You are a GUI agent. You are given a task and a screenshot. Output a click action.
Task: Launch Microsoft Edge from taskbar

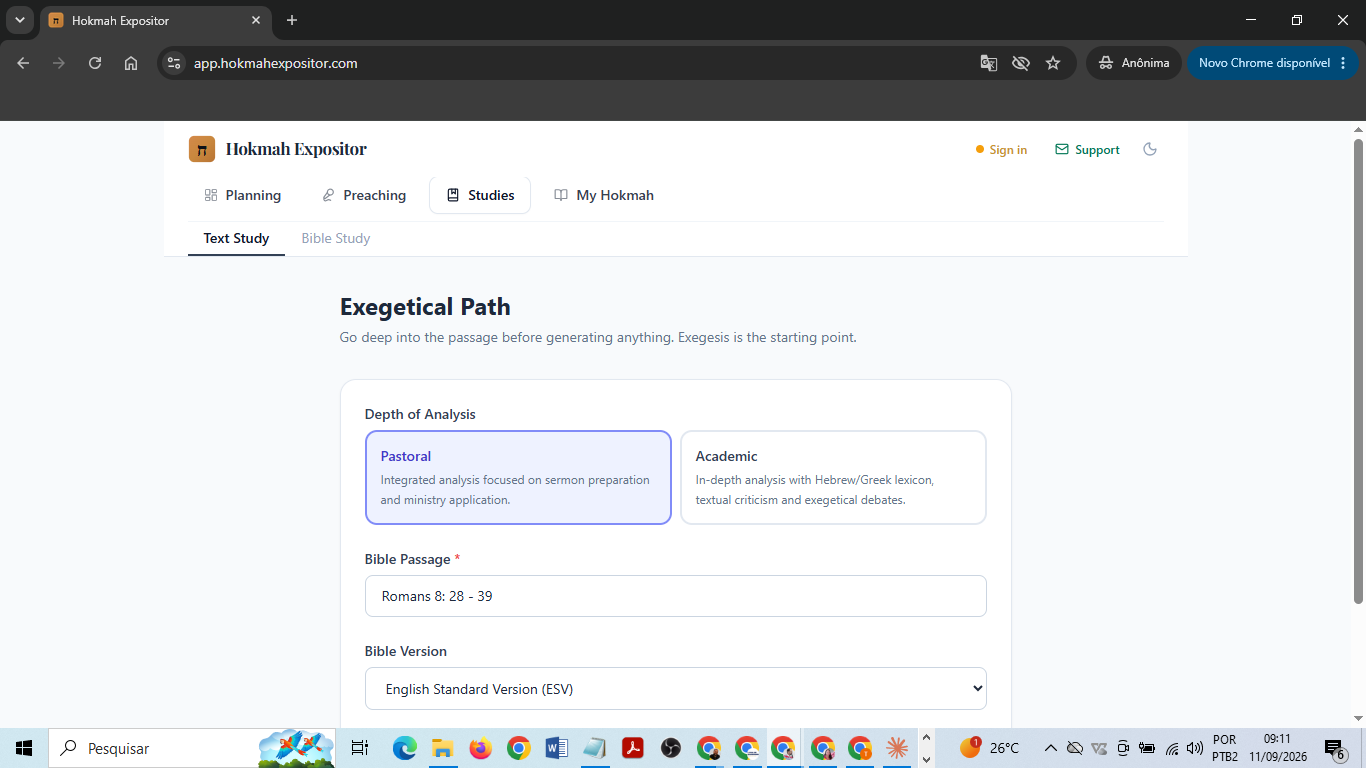pos(405,748)
